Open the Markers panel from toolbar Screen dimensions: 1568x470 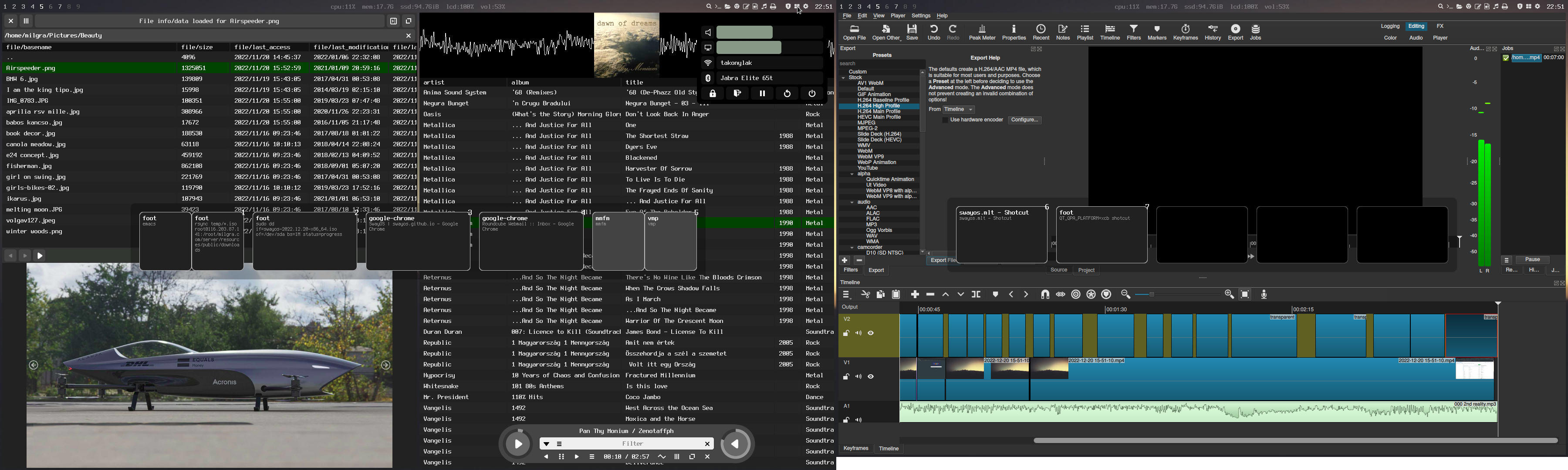click(x=1156, y=32)
